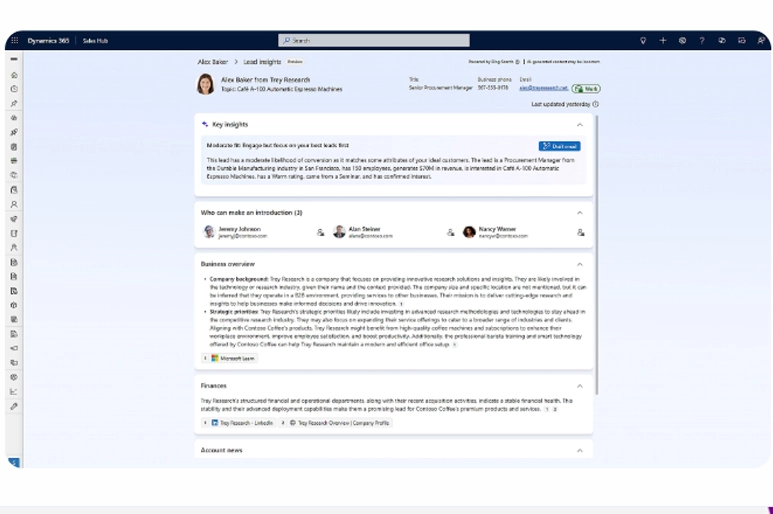The image size is (773, 514).
Task: Go back to Alex Baker breadcrumb
Action: point(212,62)
